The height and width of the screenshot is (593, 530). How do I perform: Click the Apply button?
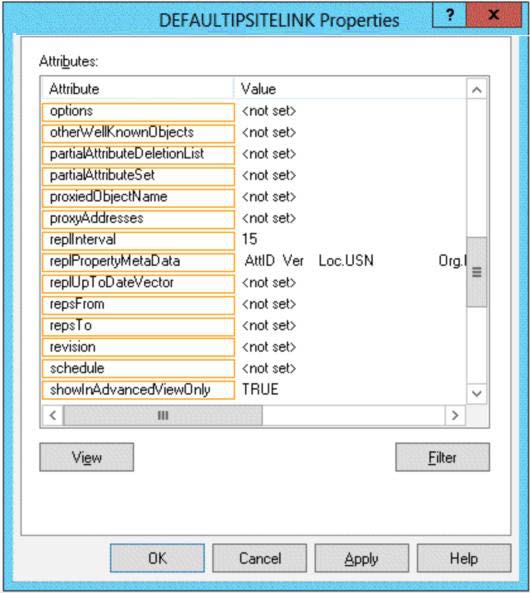[x=362, y=558]
